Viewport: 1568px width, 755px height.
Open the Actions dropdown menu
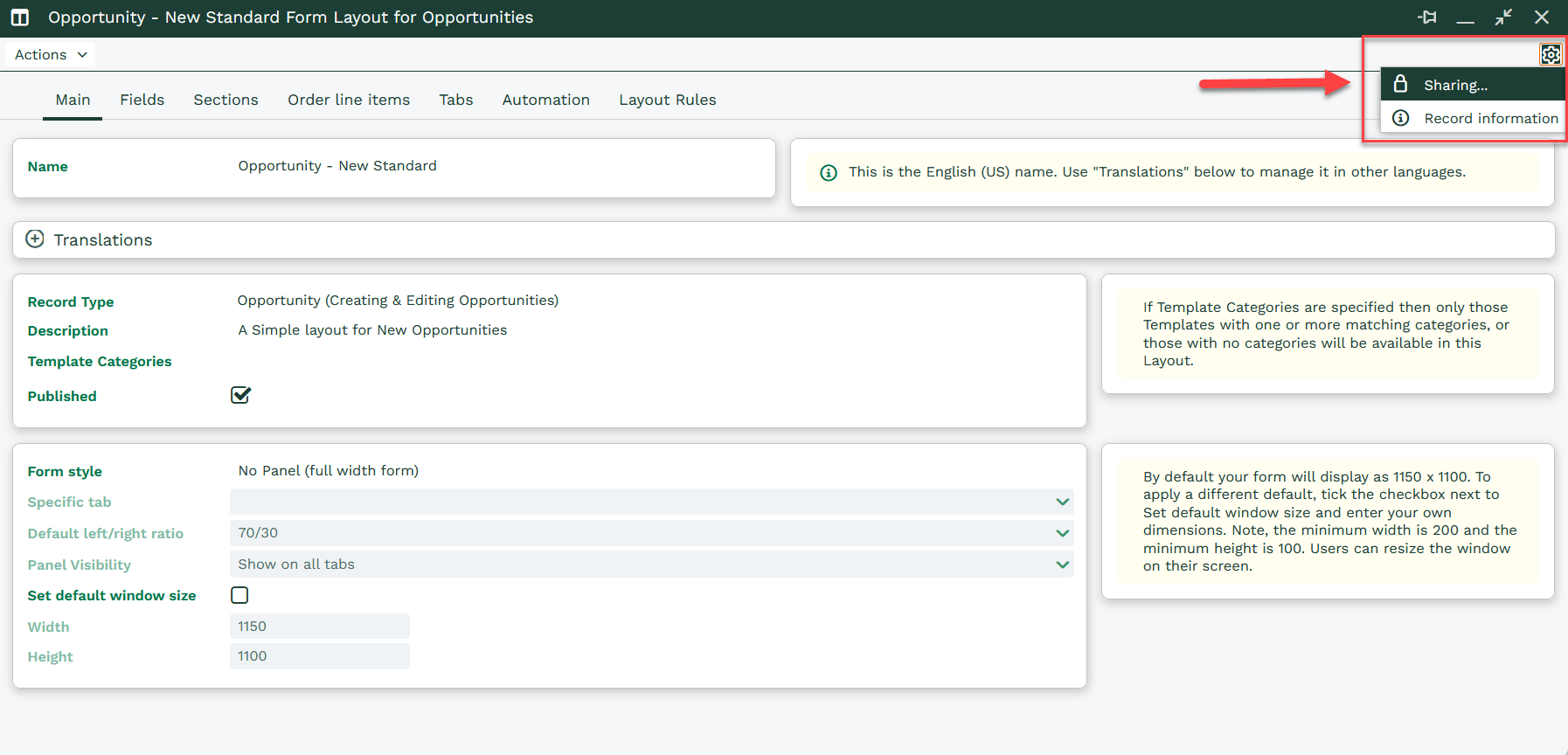click(51, 54)
